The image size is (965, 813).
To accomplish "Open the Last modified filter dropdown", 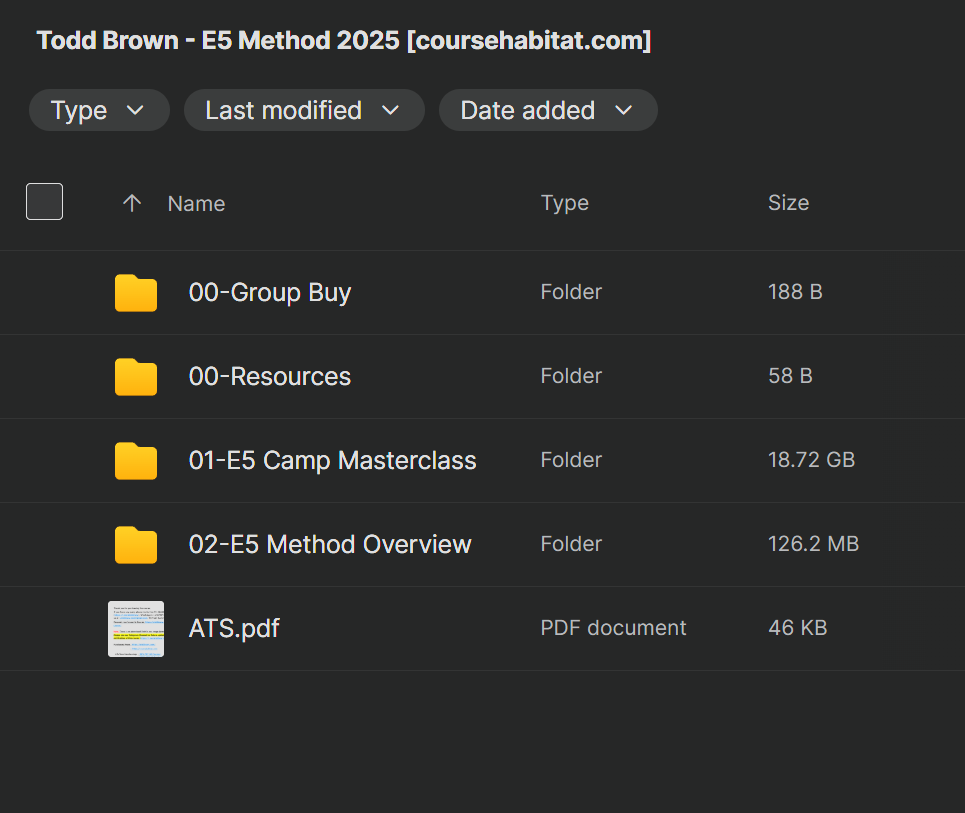I will (x=303, y=110).
